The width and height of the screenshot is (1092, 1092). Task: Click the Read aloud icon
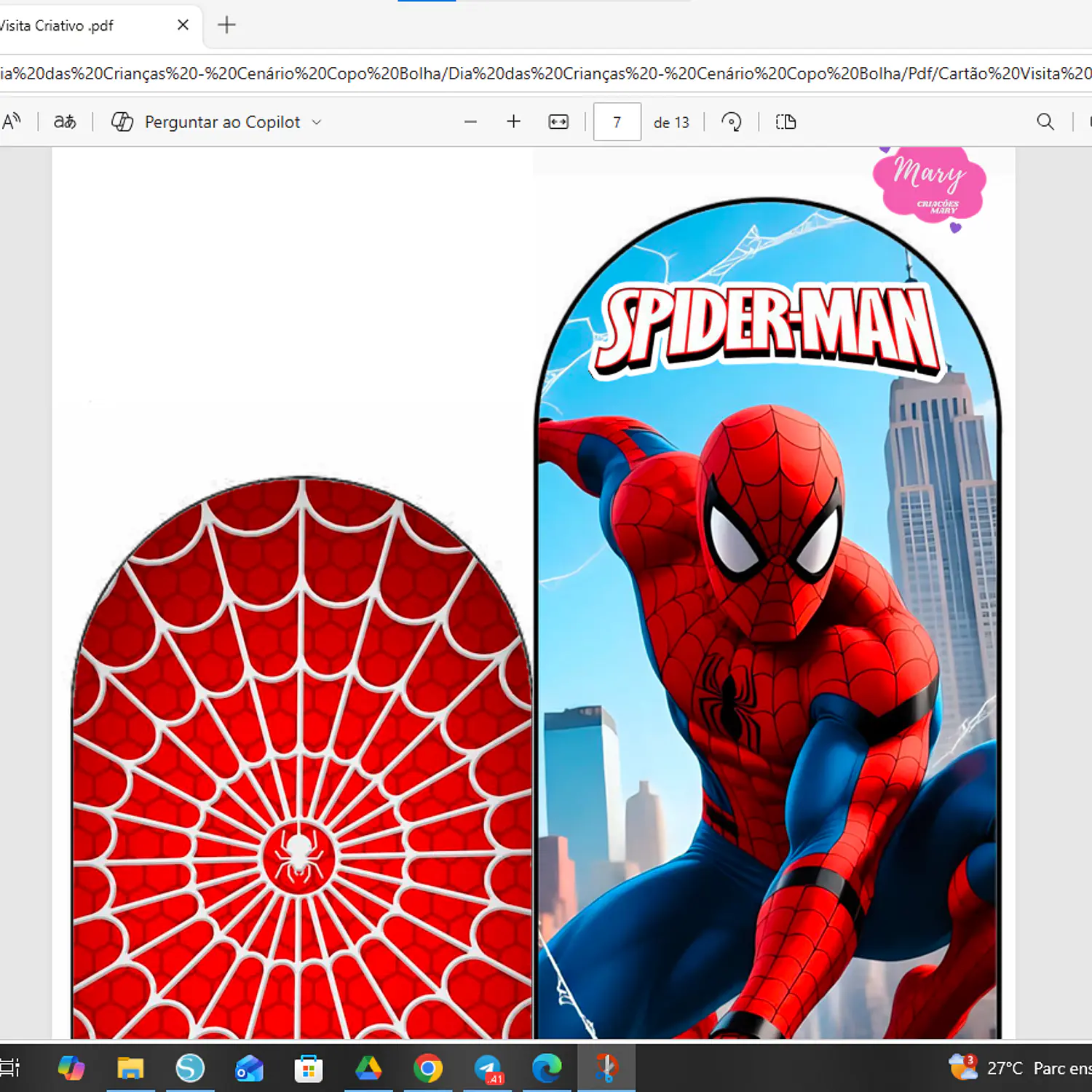(11, 122)
